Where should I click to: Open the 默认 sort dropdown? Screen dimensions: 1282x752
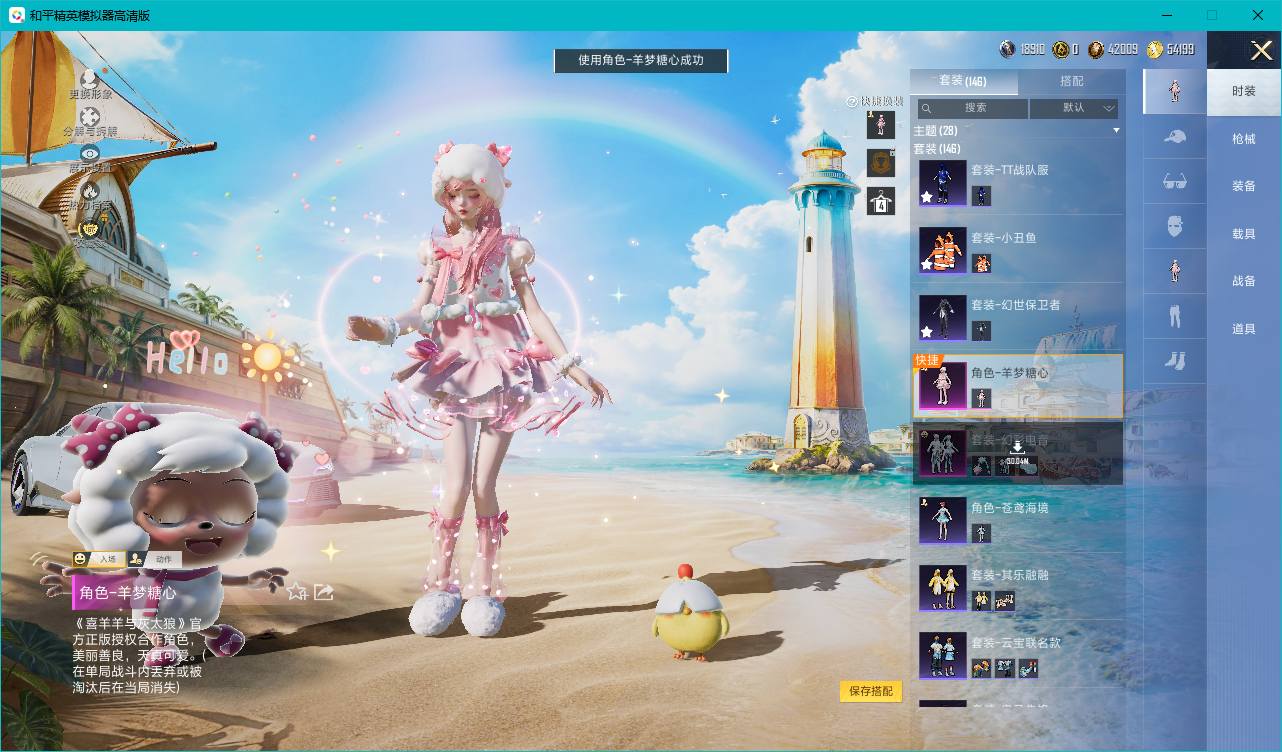coord(1074,108)
